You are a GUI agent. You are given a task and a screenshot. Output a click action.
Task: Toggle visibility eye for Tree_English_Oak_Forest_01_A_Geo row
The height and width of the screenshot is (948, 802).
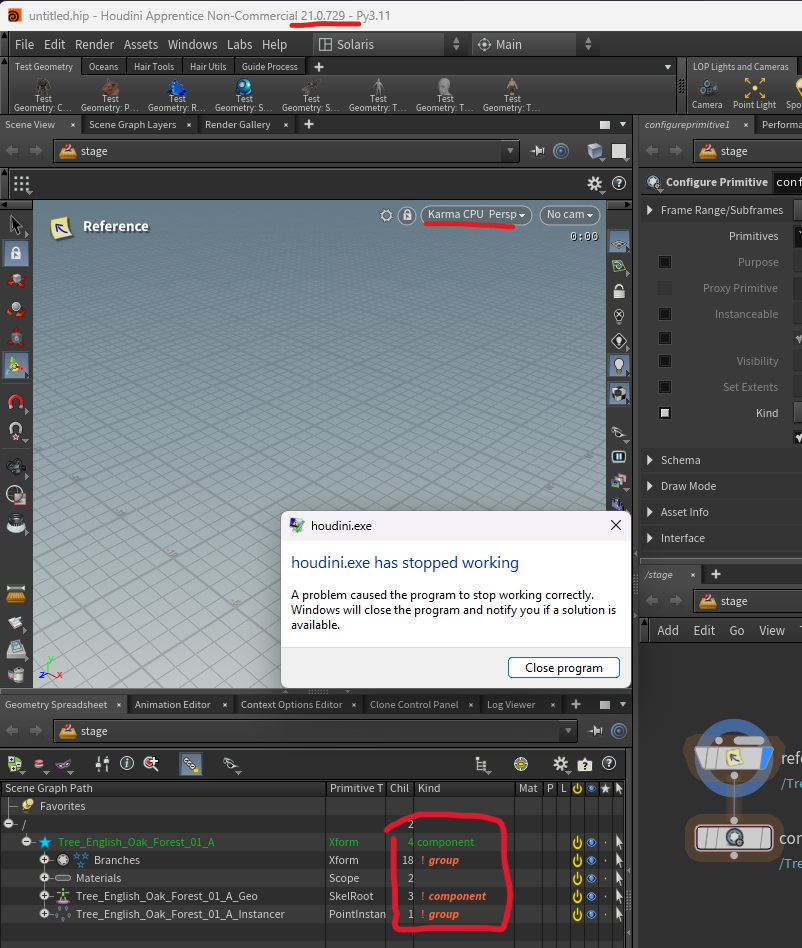pos(592,896)
